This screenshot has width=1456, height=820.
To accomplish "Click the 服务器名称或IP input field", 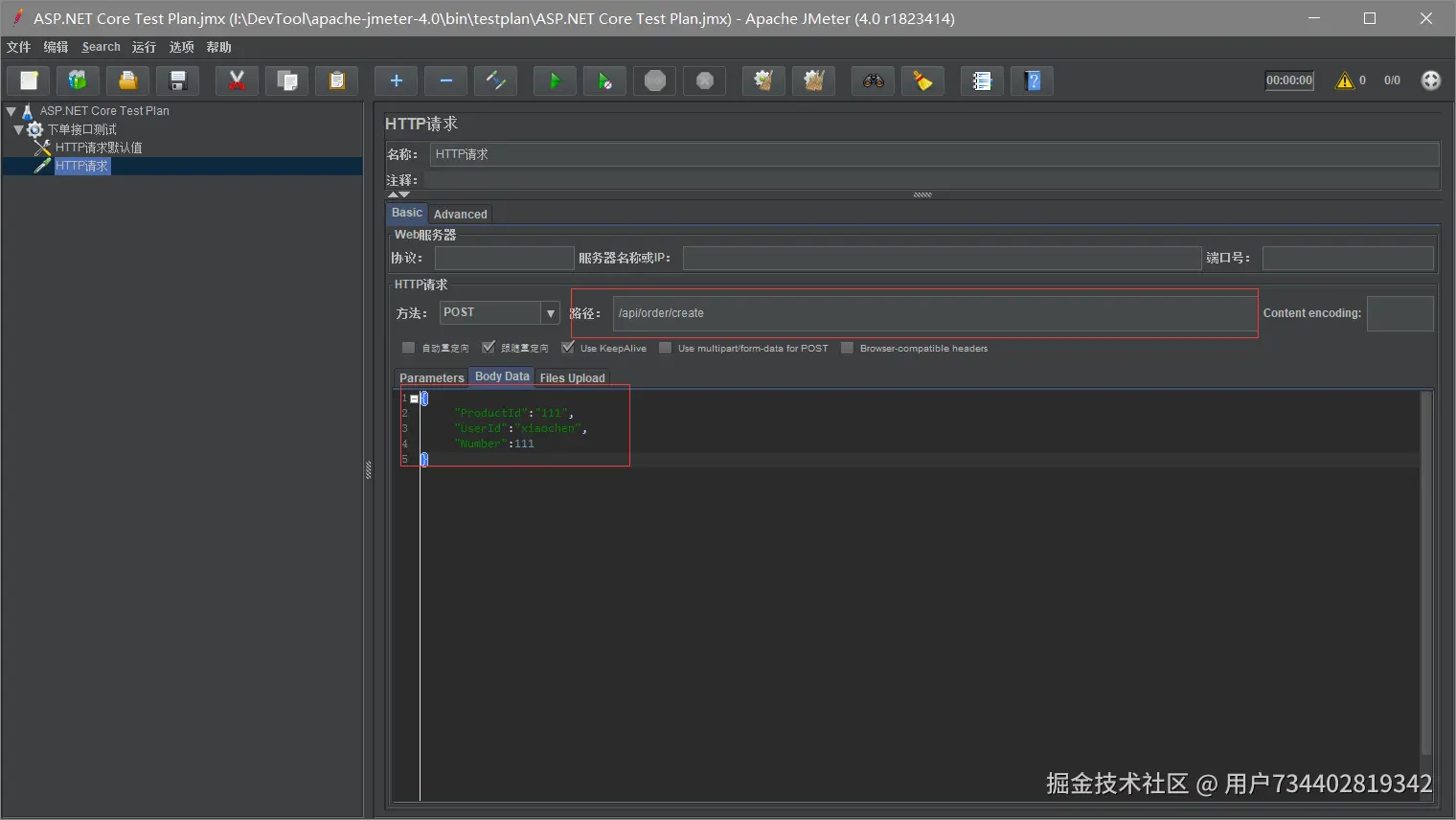I will [941, 259].
